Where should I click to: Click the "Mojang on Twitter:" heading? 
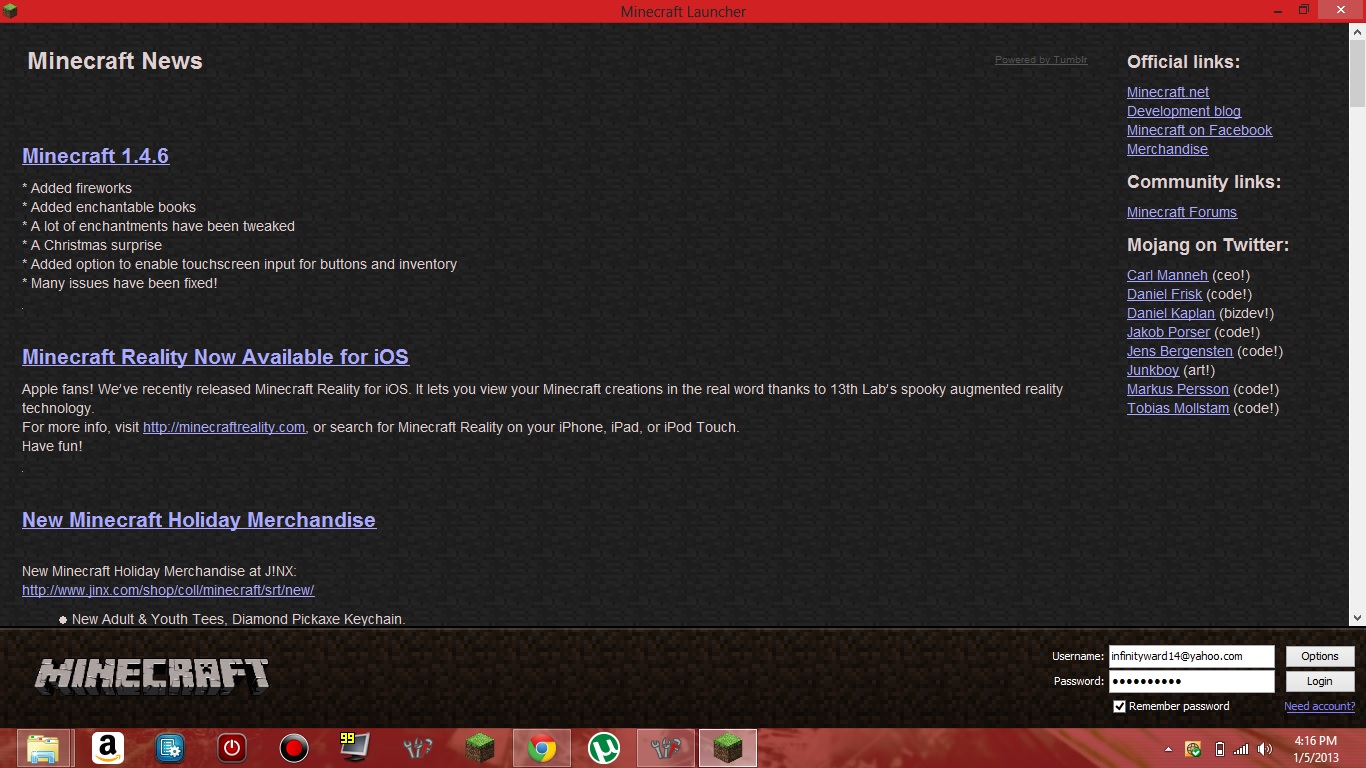[1208, 245]
